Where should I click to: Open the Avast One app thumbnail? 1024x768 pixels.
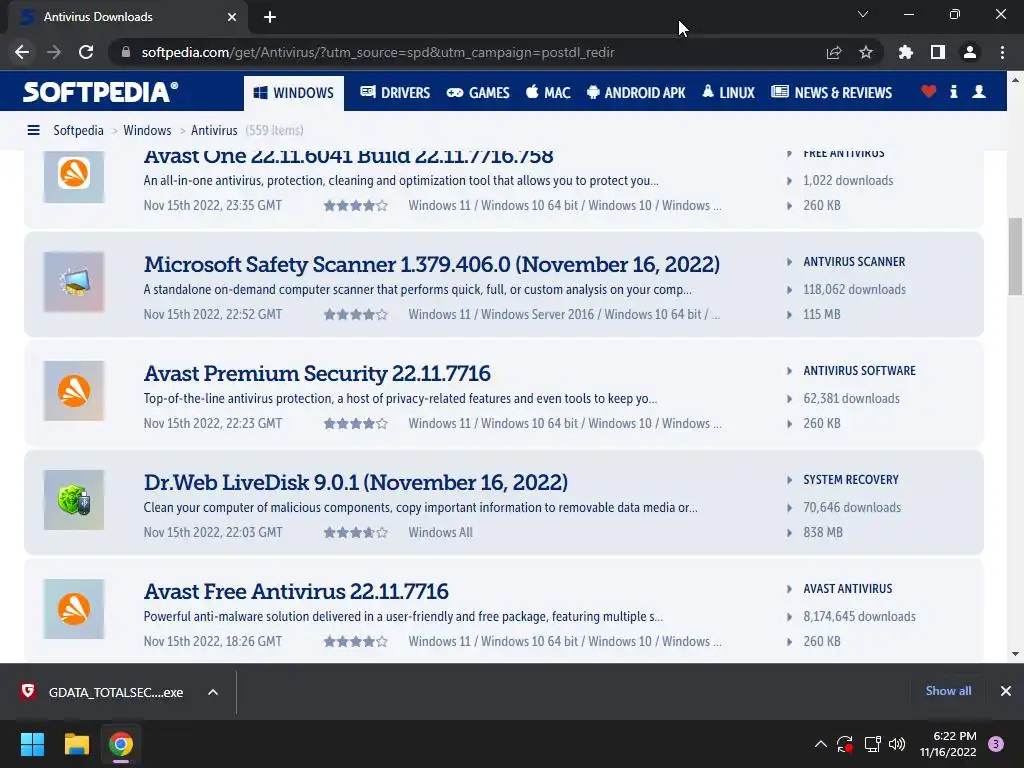click(74, 175)
